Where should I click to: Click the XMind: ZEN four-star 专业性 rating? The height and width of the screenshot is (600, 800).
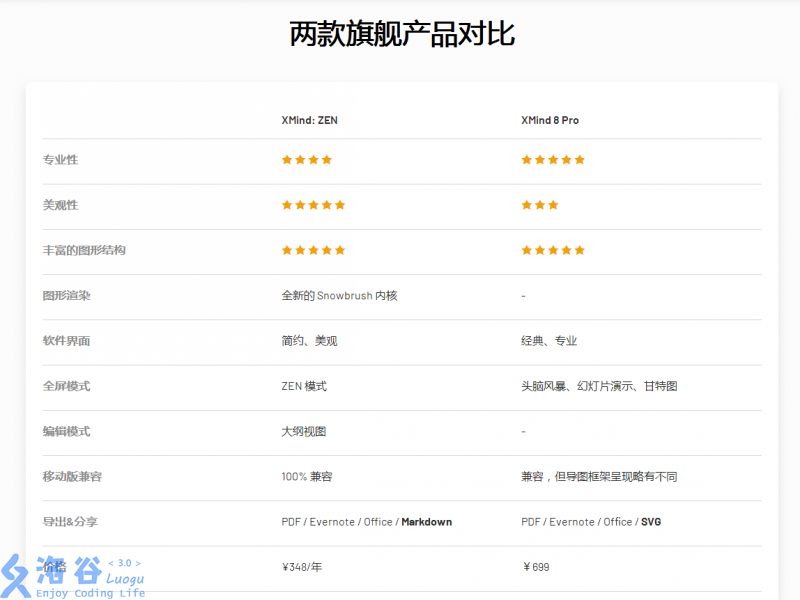tap(307, 160)
